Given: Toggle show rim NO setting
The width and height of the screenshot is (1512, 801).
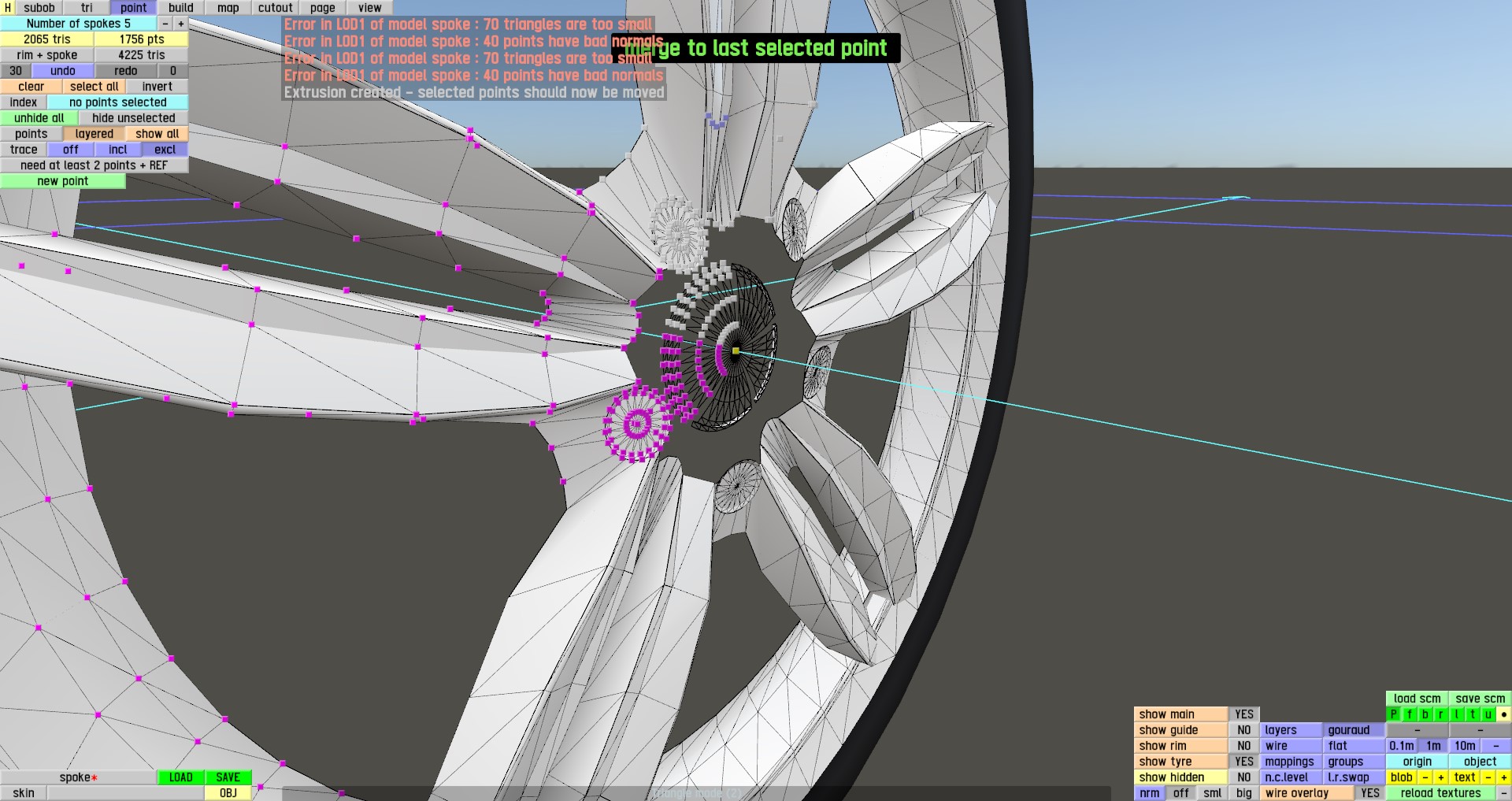Looking at the screenshot, I should [1244, 746].
